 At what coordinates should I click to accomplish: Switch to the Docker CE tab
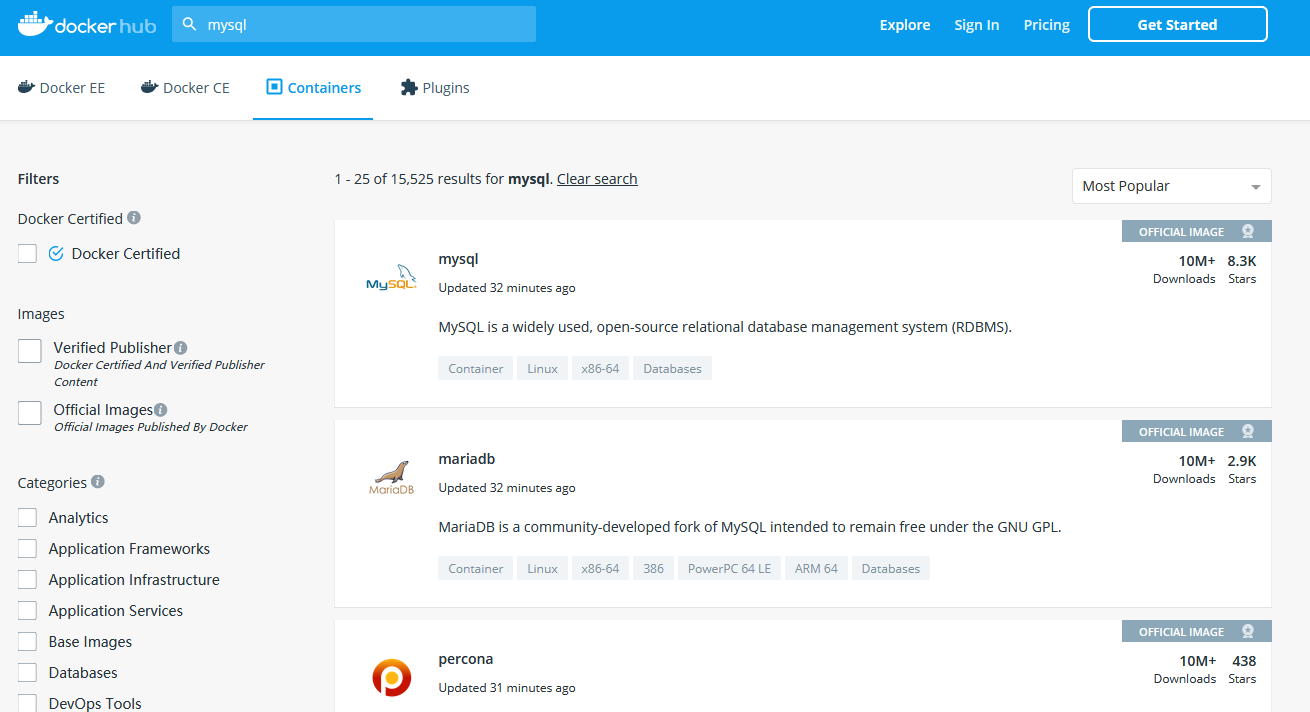click(185, 88)
